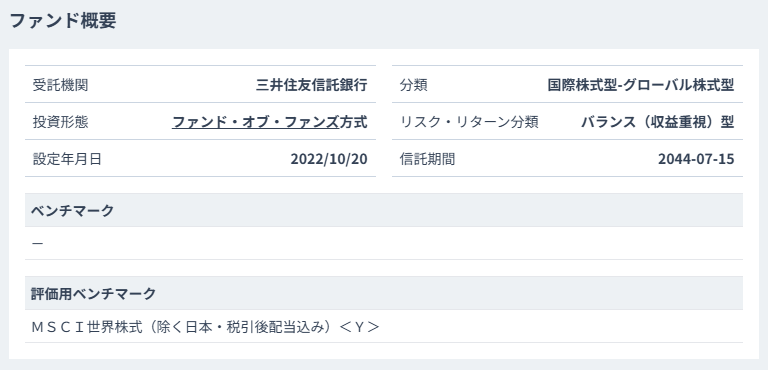768x370 pixels.
Task: Select the 2022/10/20 inception date
Action: (329, 159)
